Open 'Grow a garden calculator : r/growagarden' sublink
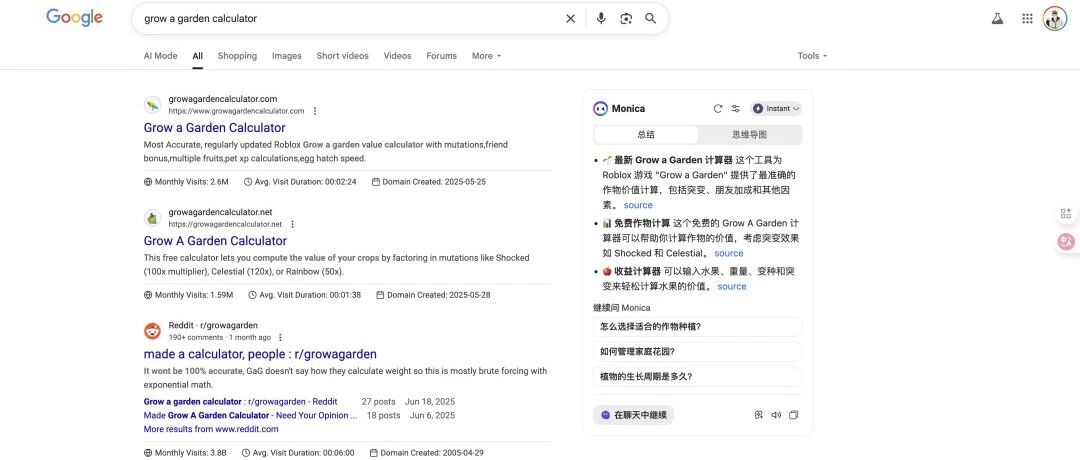 (x=240, y=401)
